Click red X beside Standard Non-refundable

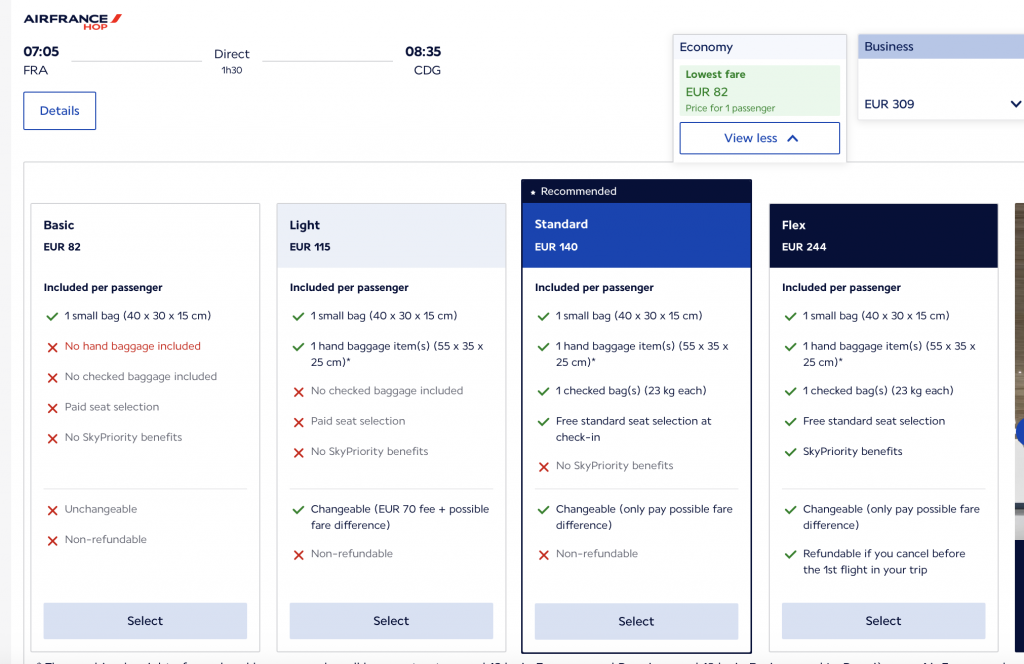543,555
